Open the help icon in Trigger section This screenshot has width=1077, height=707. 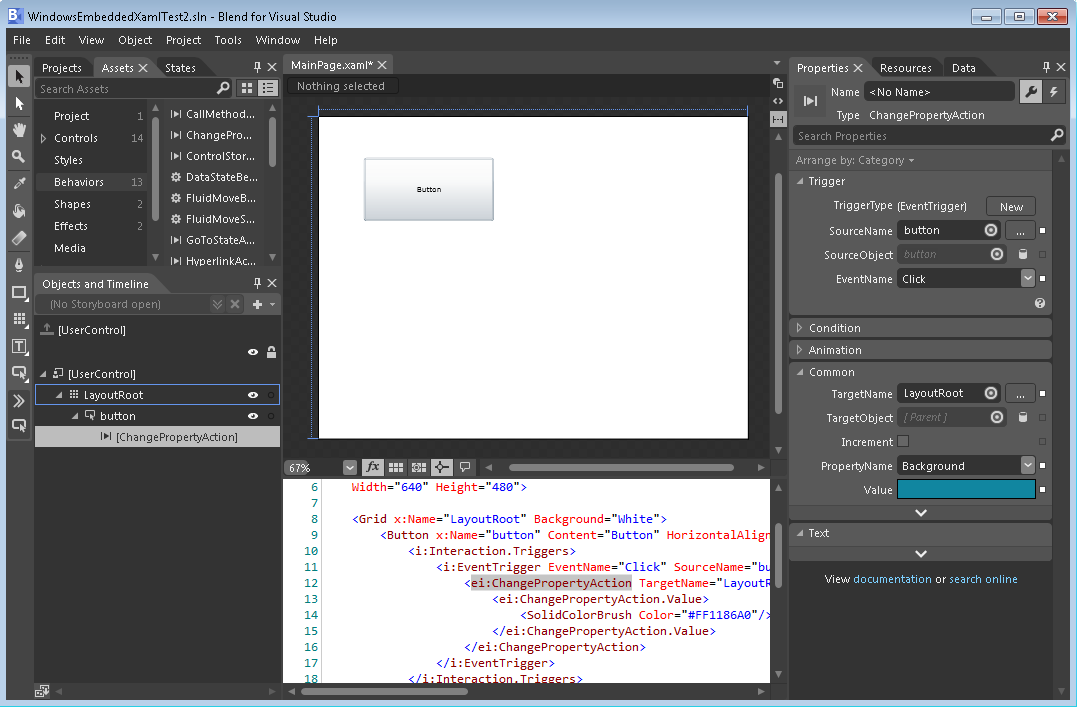(x=1040, y=303)
